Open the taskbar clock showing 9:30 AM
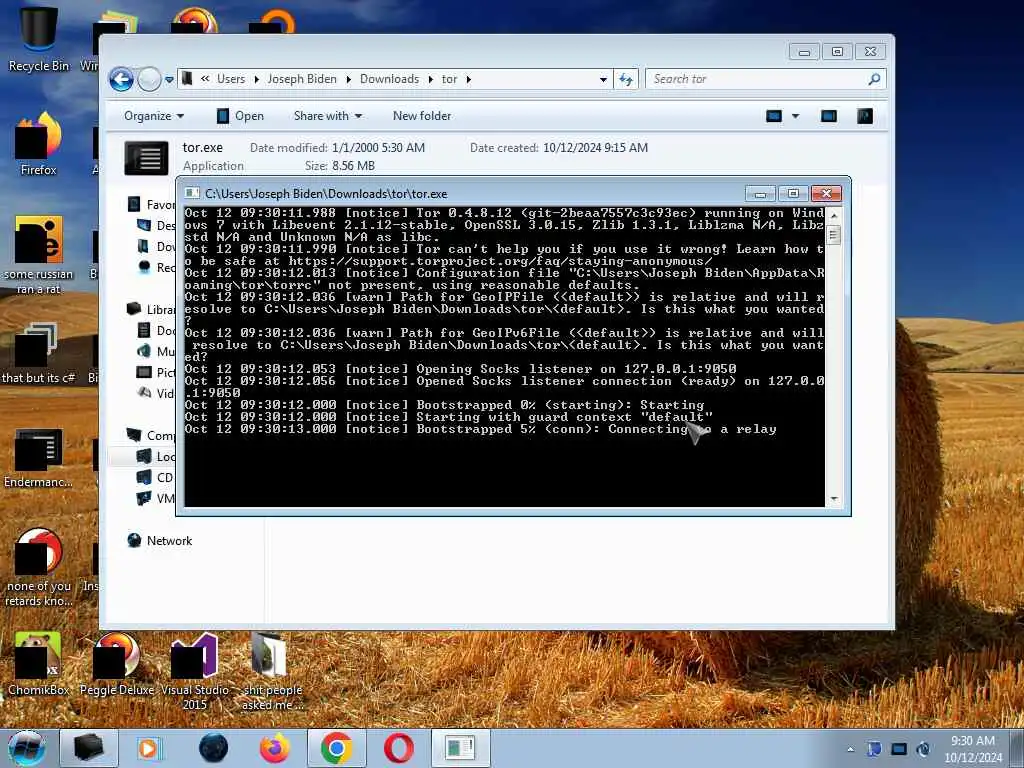 [x=973, y=749]
